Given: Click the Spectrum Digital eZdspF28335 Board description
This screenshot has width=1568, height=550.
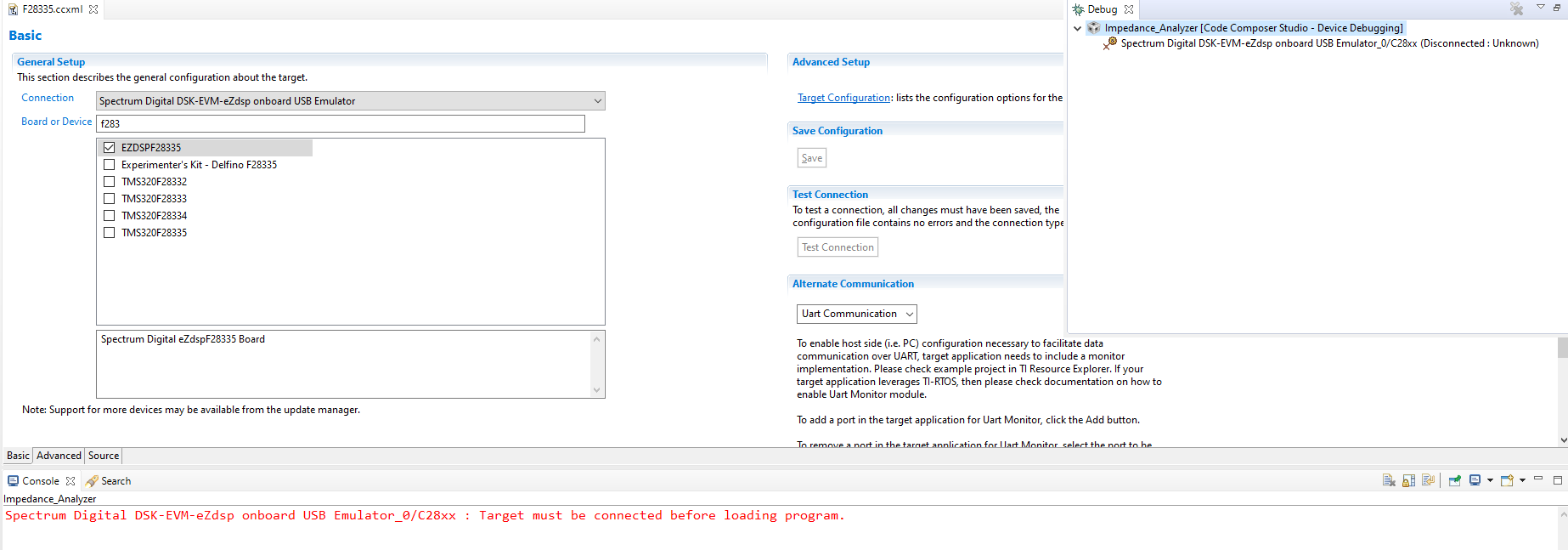Looking at the screenshot, I should [x=183, y=339].
